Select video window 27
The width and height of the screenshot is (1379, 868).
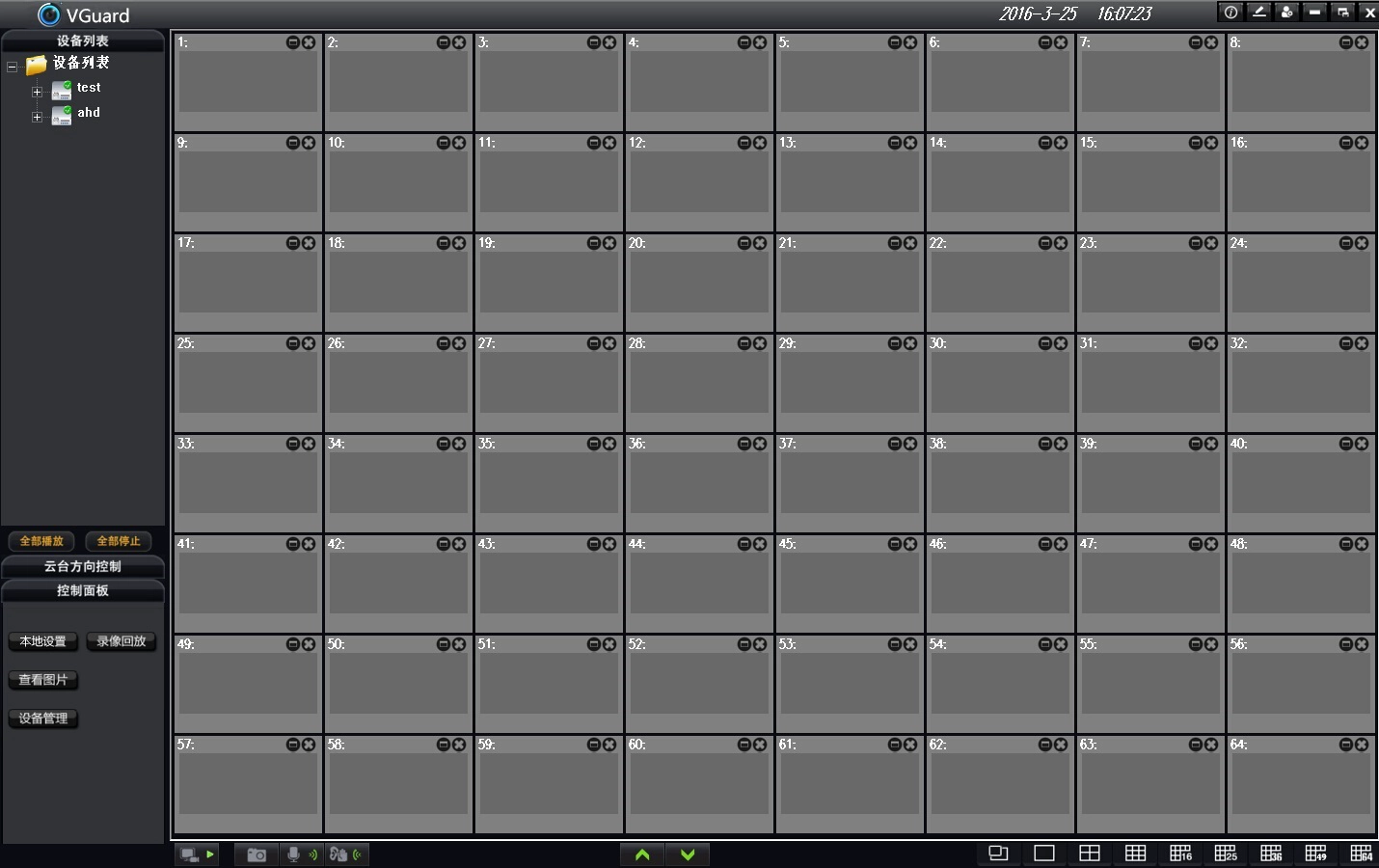tap(549, 383)
